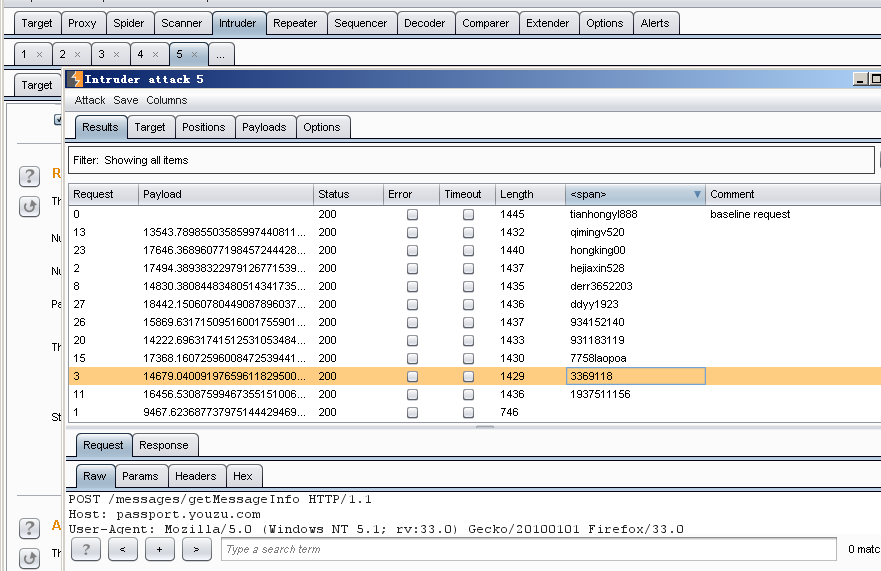
Task: Click the plus search options button
Action: (x=160, y=549)
